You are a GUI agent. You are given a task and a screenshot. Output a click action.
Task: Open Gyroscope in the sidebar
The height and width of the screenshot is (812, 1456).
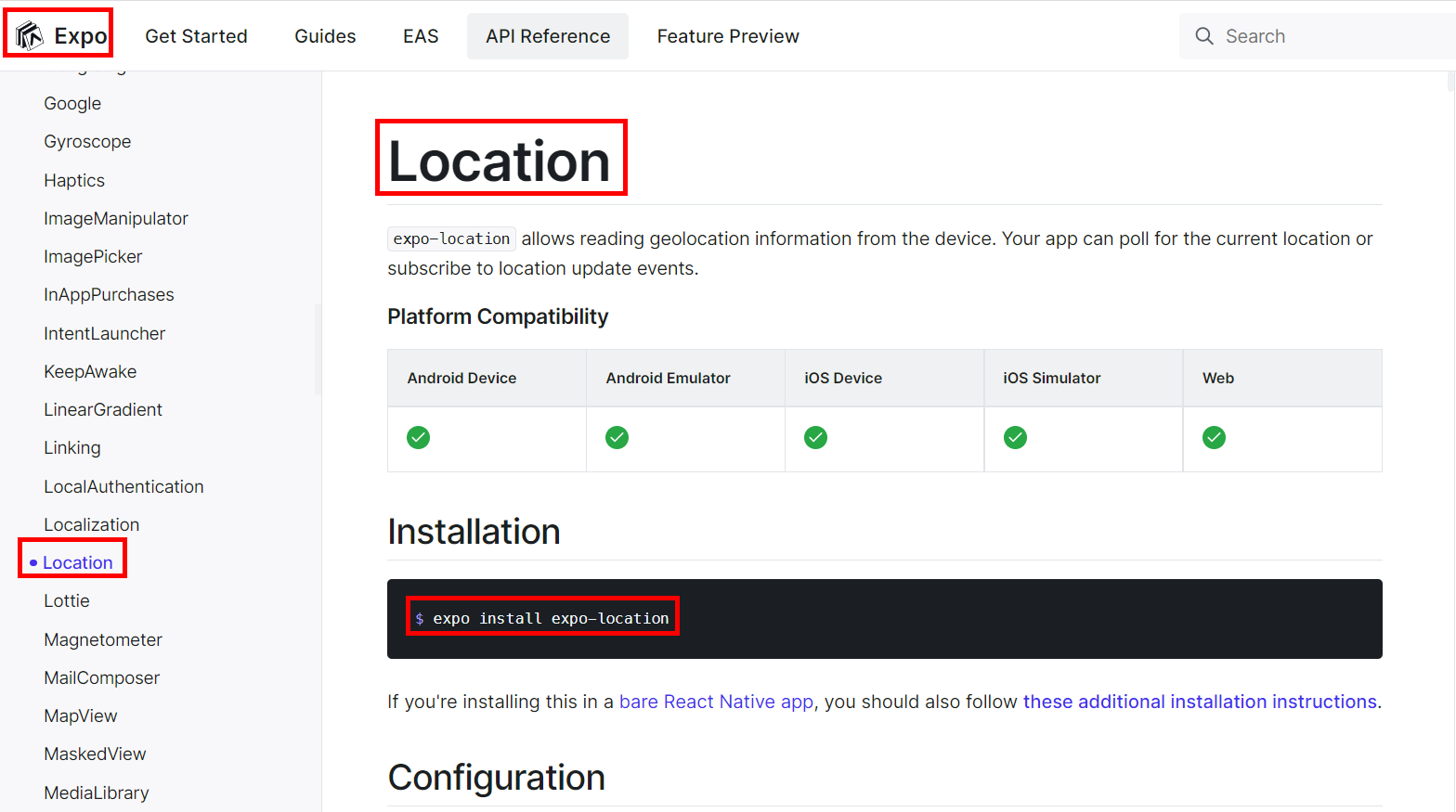pos(87,141)
